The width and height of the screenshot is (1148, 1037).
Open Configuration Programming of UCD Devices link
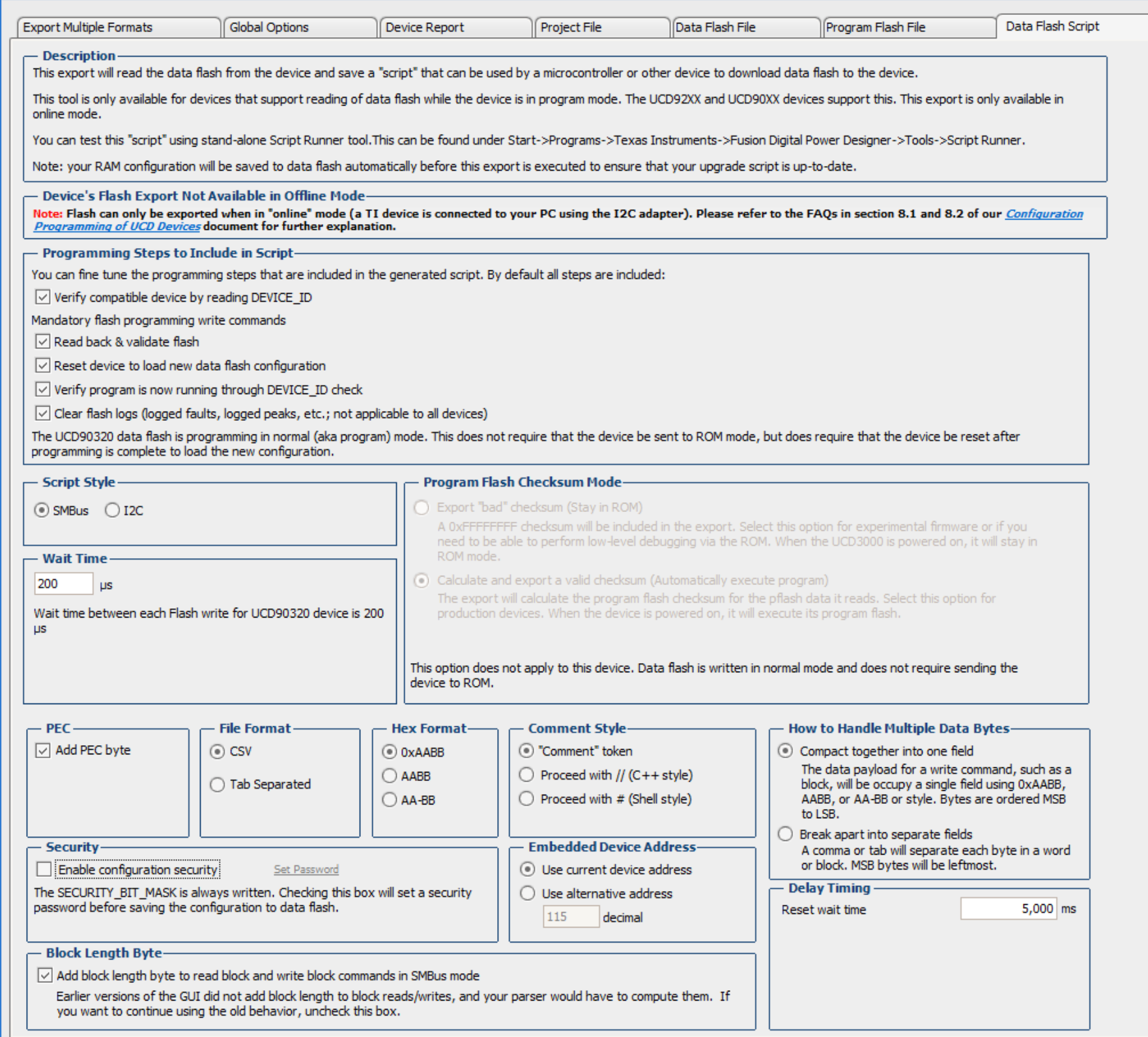click(x=1044, y=214)
